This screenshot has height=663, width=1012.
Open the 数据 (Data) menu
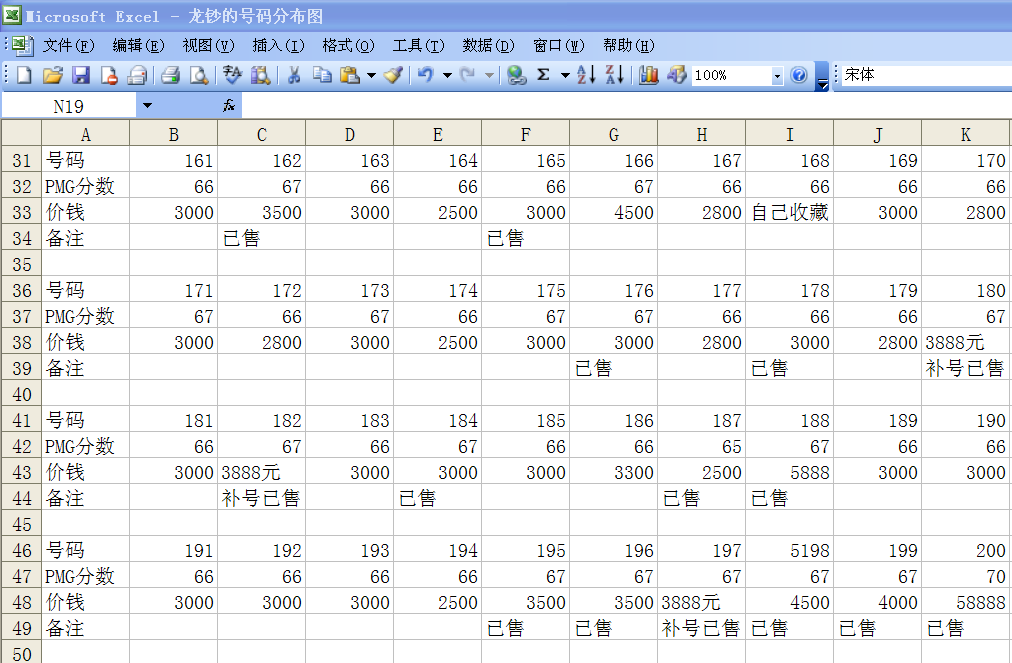tap(487, 45)
